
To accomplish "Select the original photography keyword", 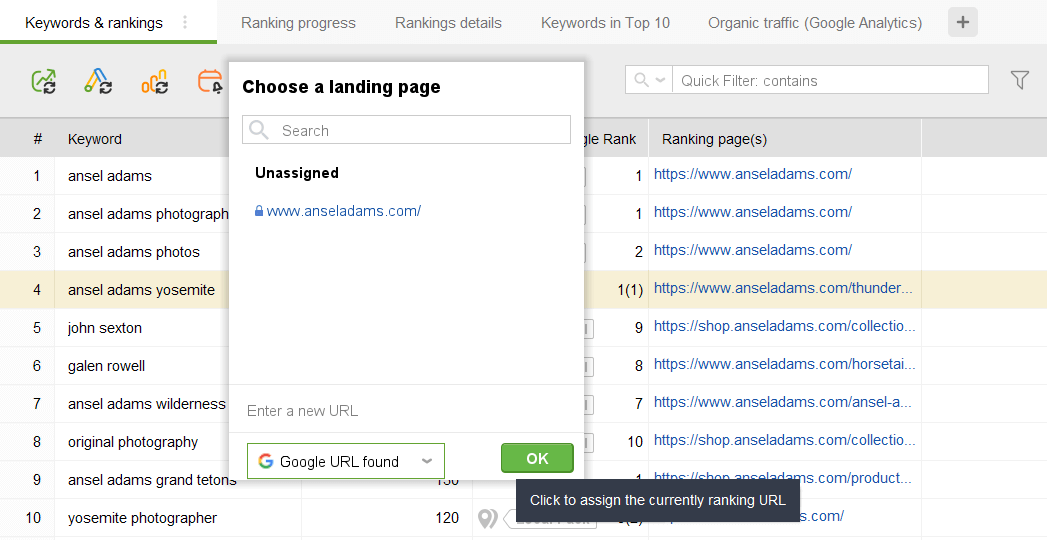I will coord(133,443).
